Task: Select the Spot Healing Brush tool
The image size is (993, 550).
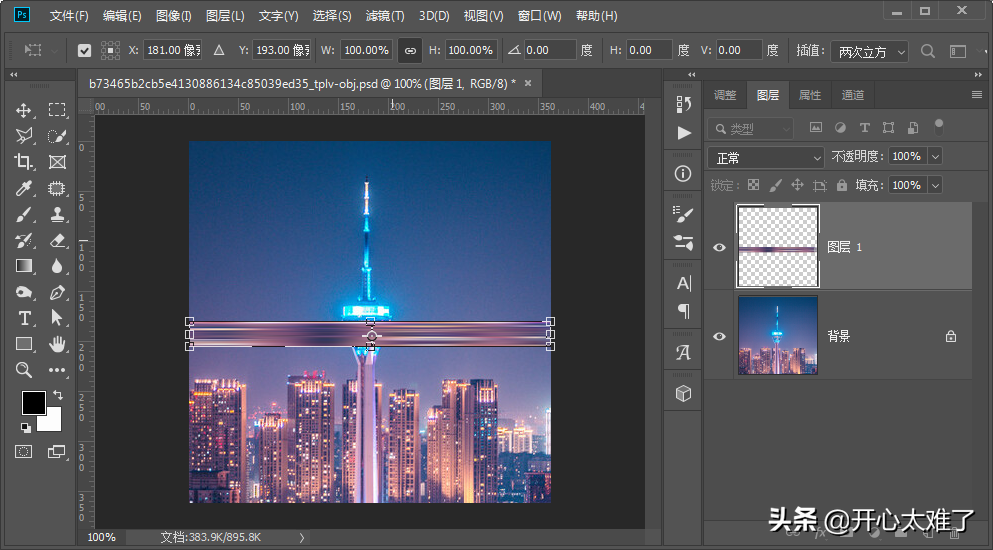Action: tap(57, 188)
